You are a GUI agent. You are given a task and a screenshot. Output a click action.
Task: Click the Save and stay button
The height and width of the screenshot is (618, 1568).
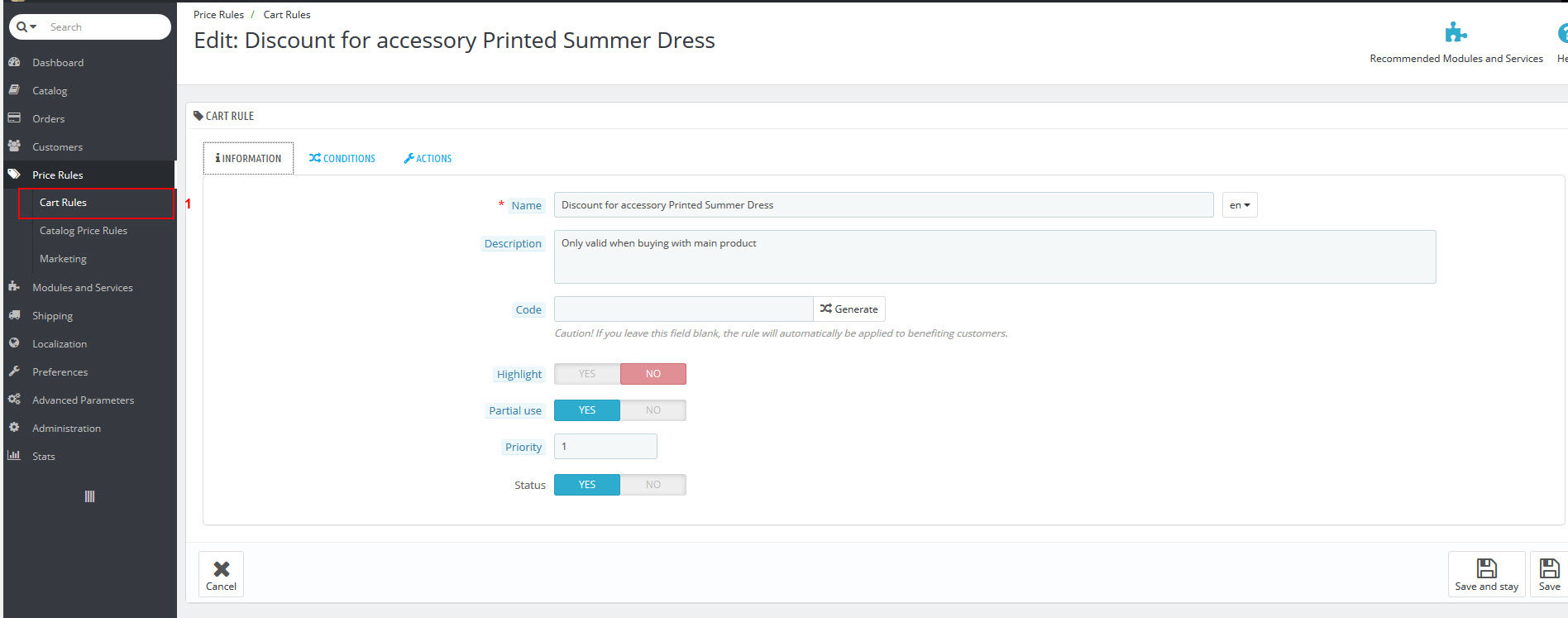[1486, 574]
